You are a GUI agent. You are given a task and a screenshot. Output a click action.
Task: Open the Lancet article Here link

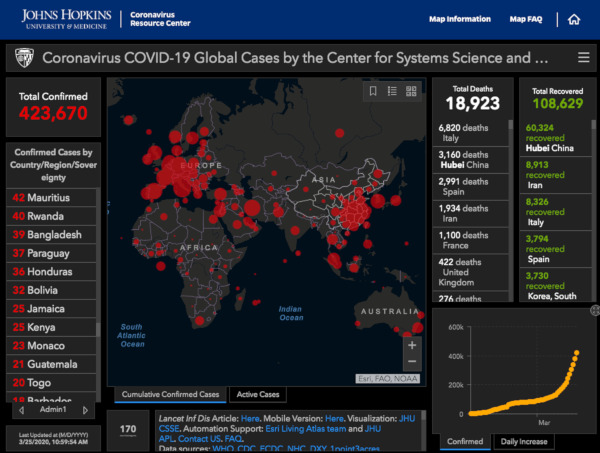(x=249, y=419)
